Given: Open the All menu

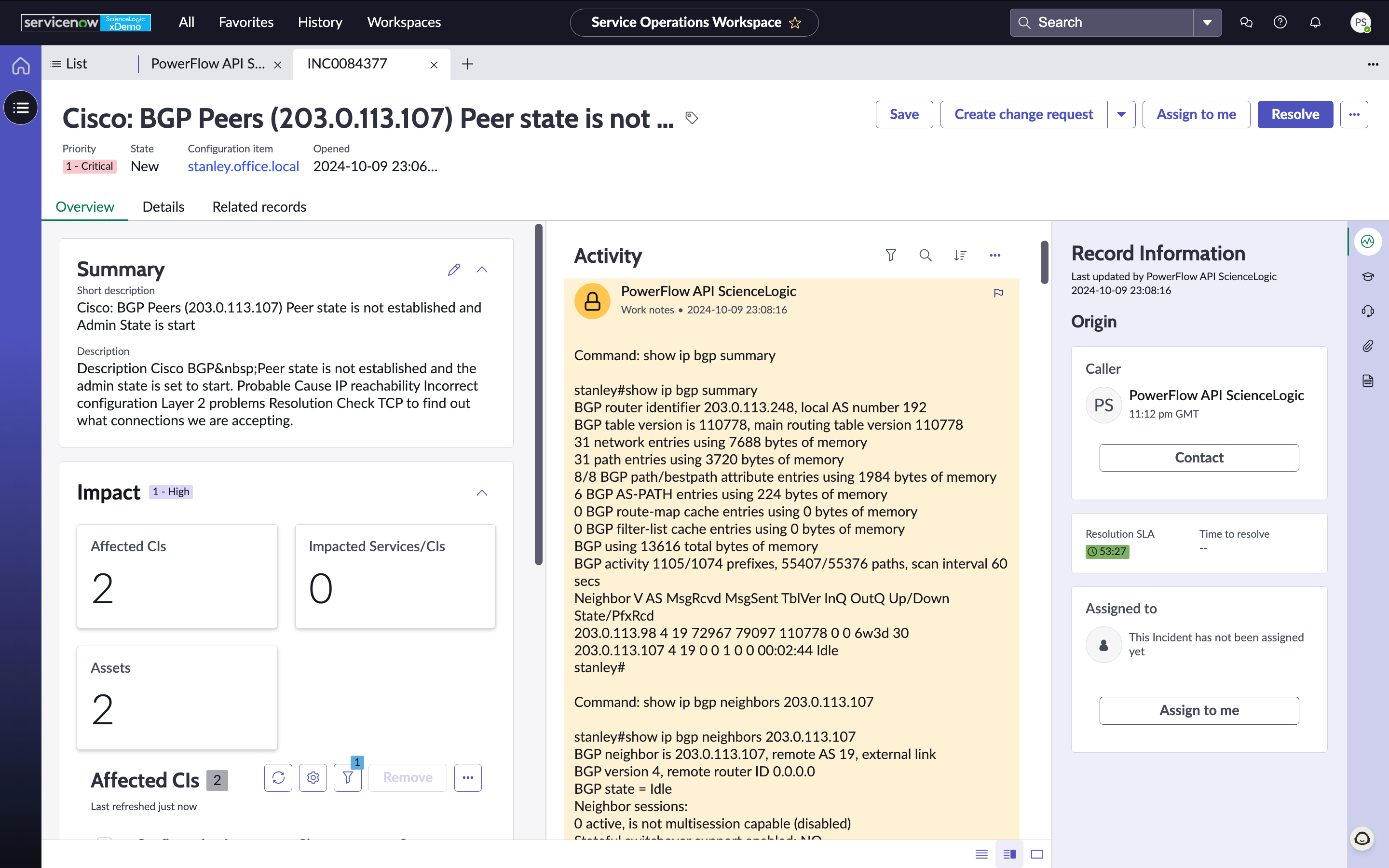Looking at the screenshot, I should 187,22.
